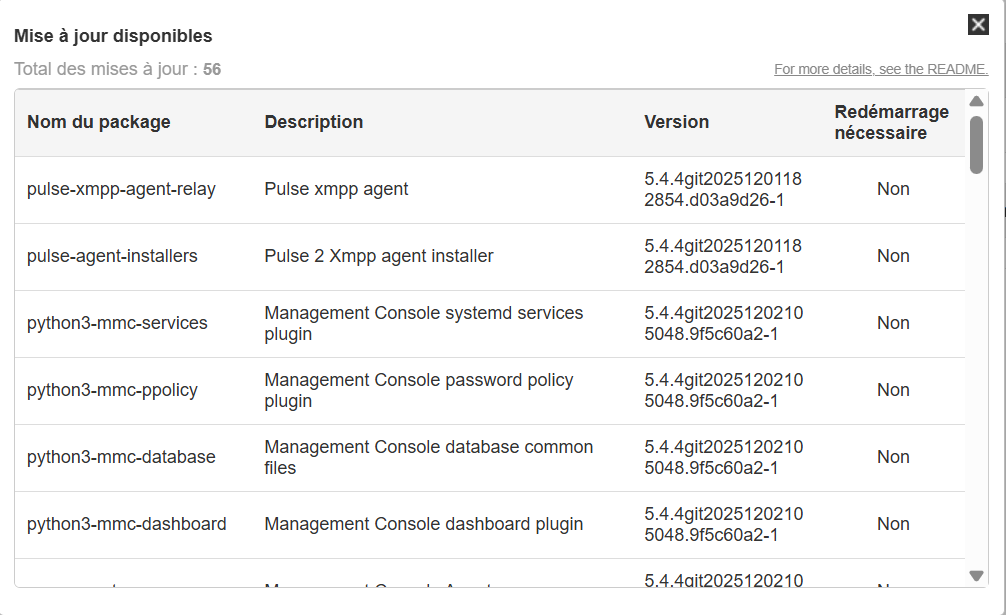Select the python3-mmc-dashboard package name
The image size is (1006, 615).
coord(126,524)
